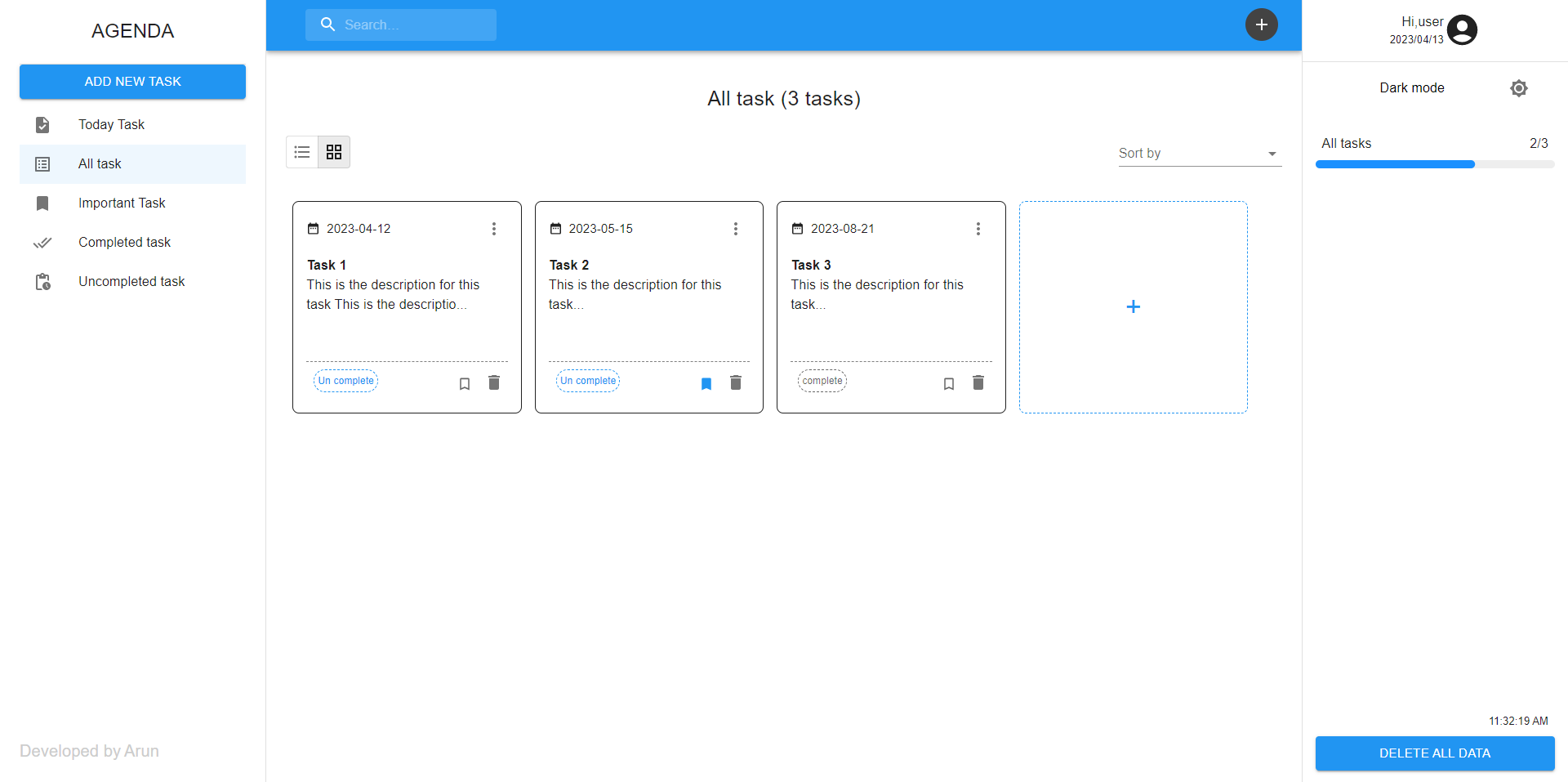Open Uncompleted task in sidebar
The width and height of the screenshot is (1568, 782).
pos(132,282)
